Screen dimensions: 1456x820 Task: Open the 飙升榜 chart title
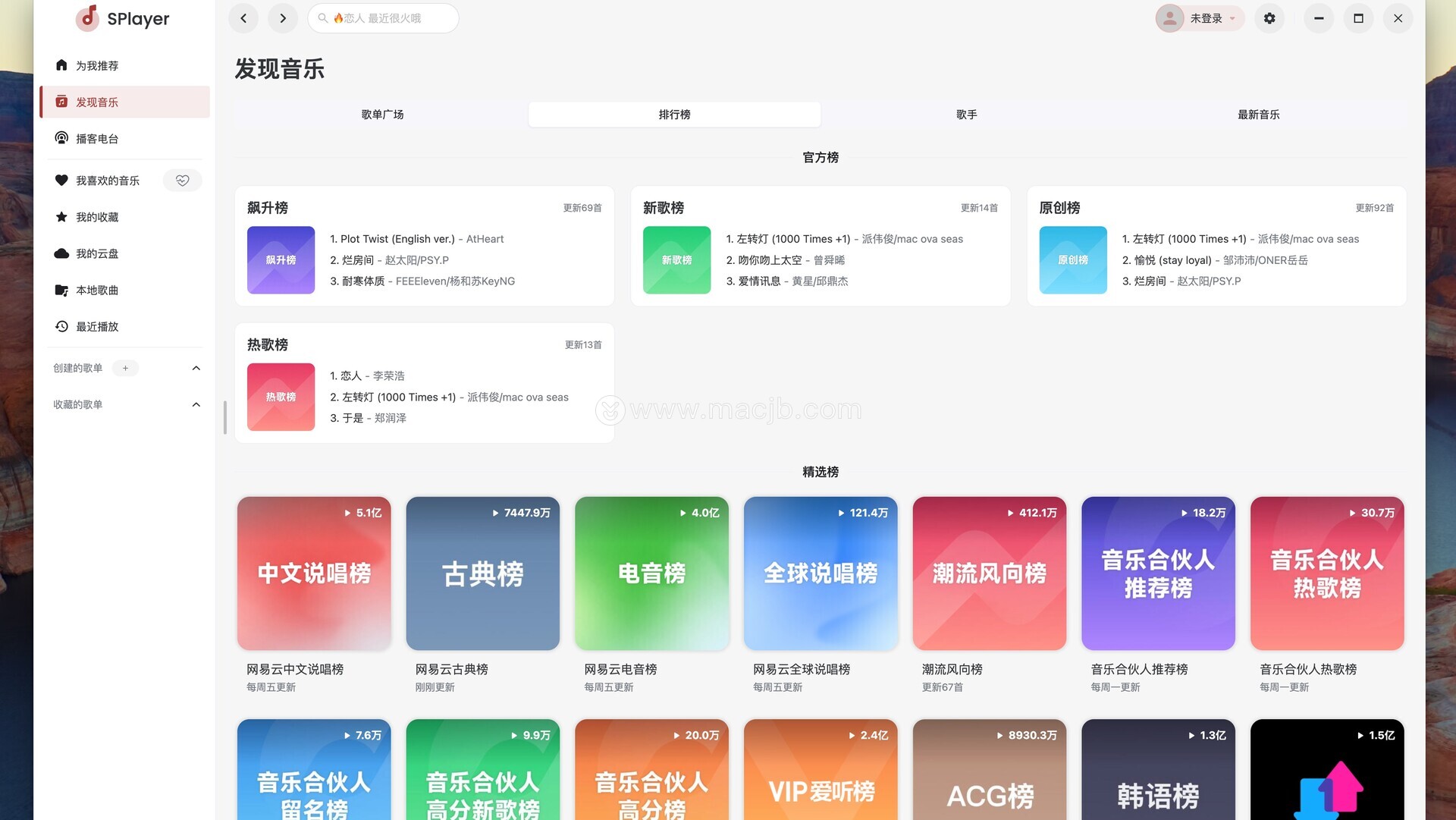pos(268,208)
